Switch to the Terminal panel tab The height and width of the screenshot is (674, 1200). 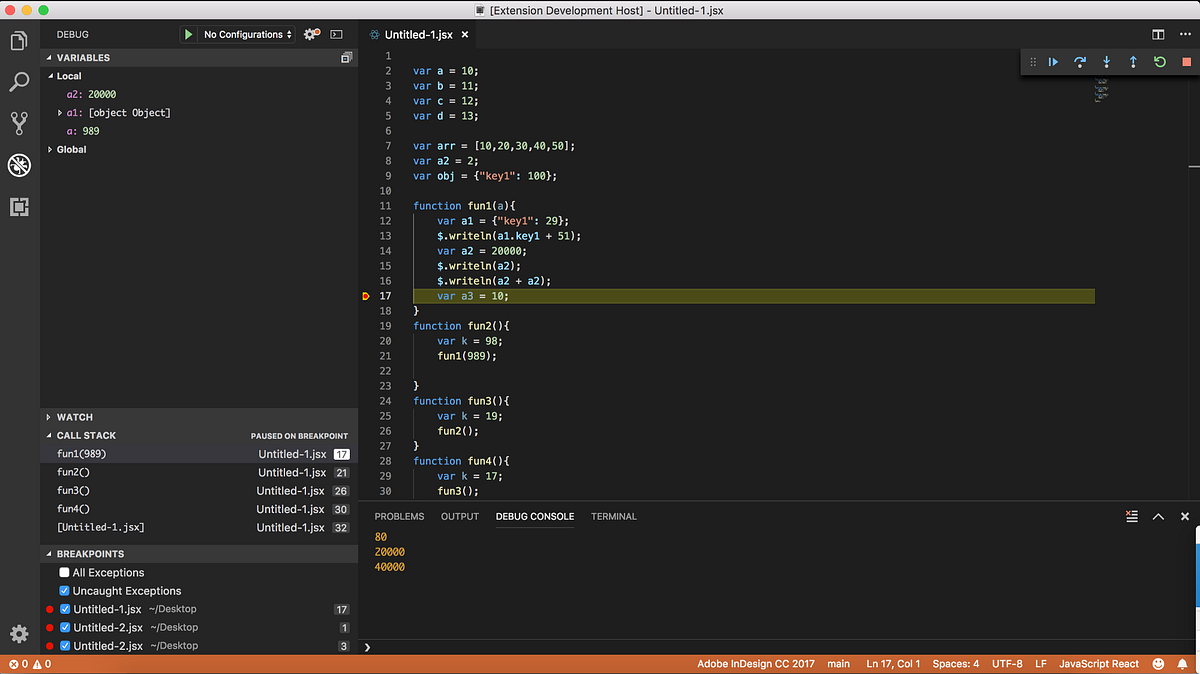click(613, 517)
